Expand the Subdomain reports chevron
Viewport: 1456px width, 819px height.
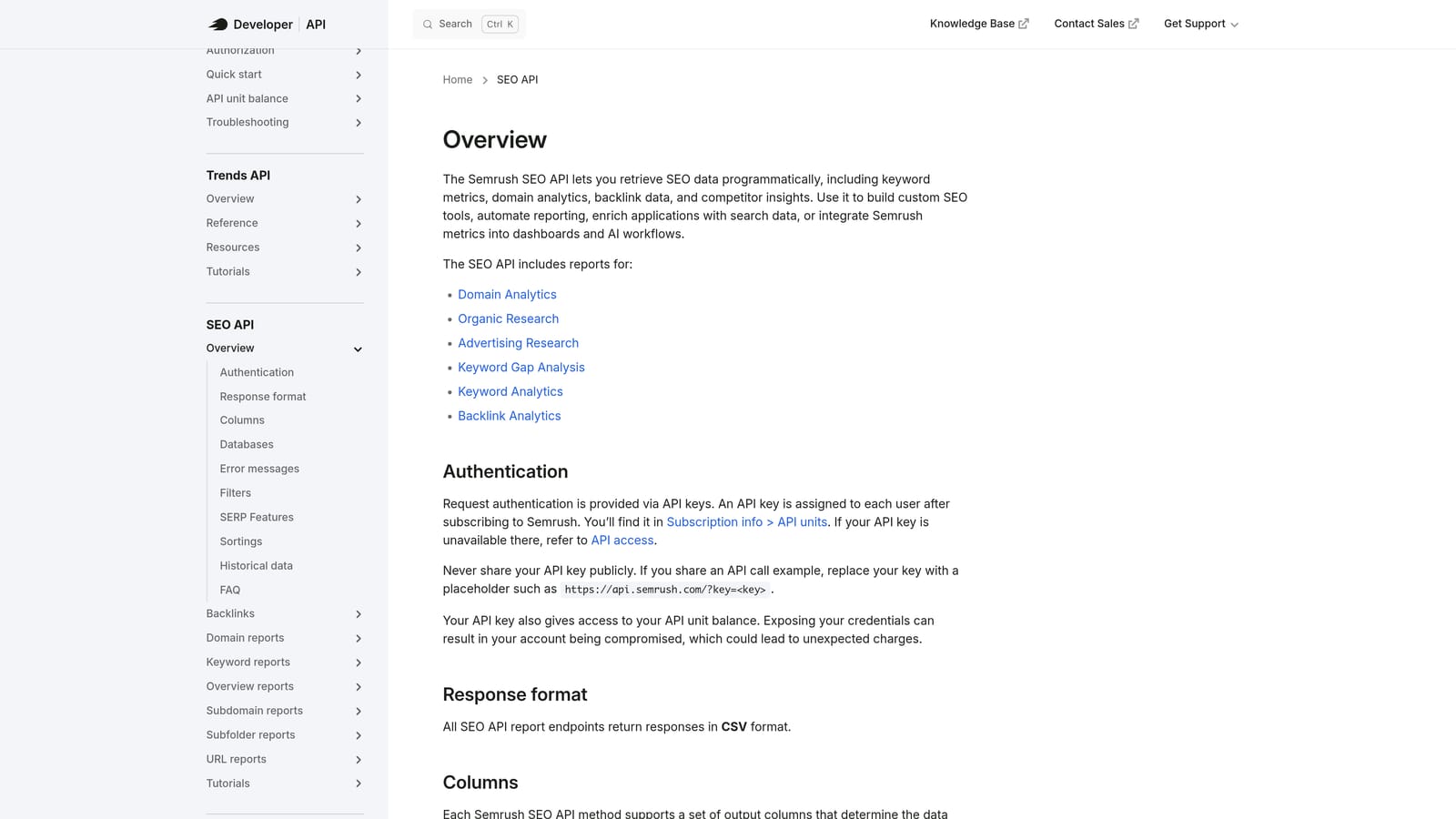359,712
